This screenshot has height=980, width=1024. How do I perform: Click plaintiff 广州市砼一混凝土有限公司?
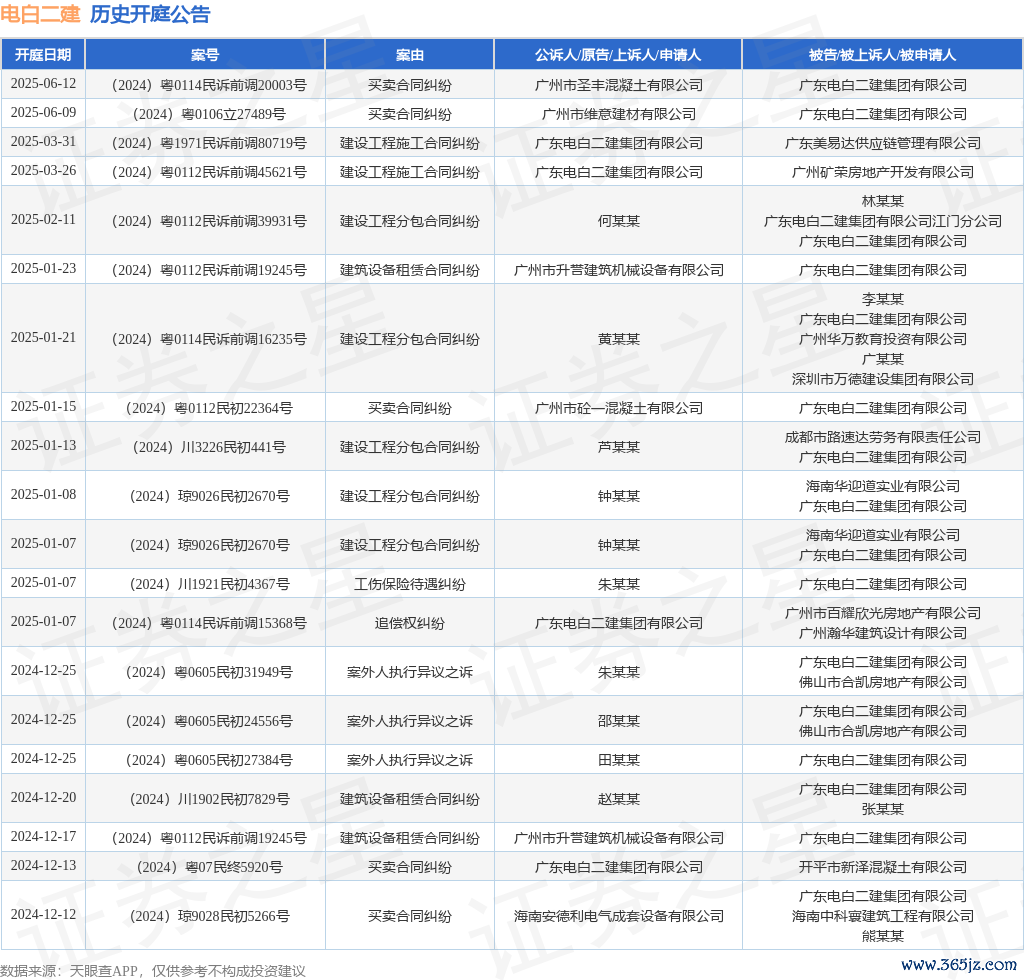tap(618, 408)
